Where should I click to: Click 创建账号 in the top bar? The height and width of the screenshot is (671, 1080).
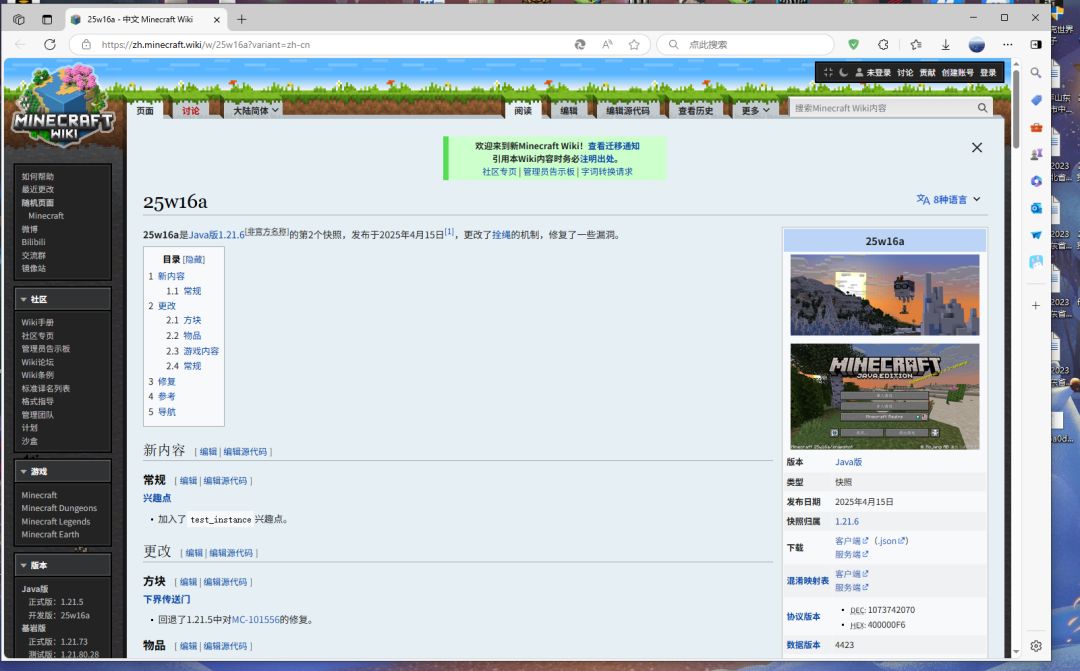point(957,72)
